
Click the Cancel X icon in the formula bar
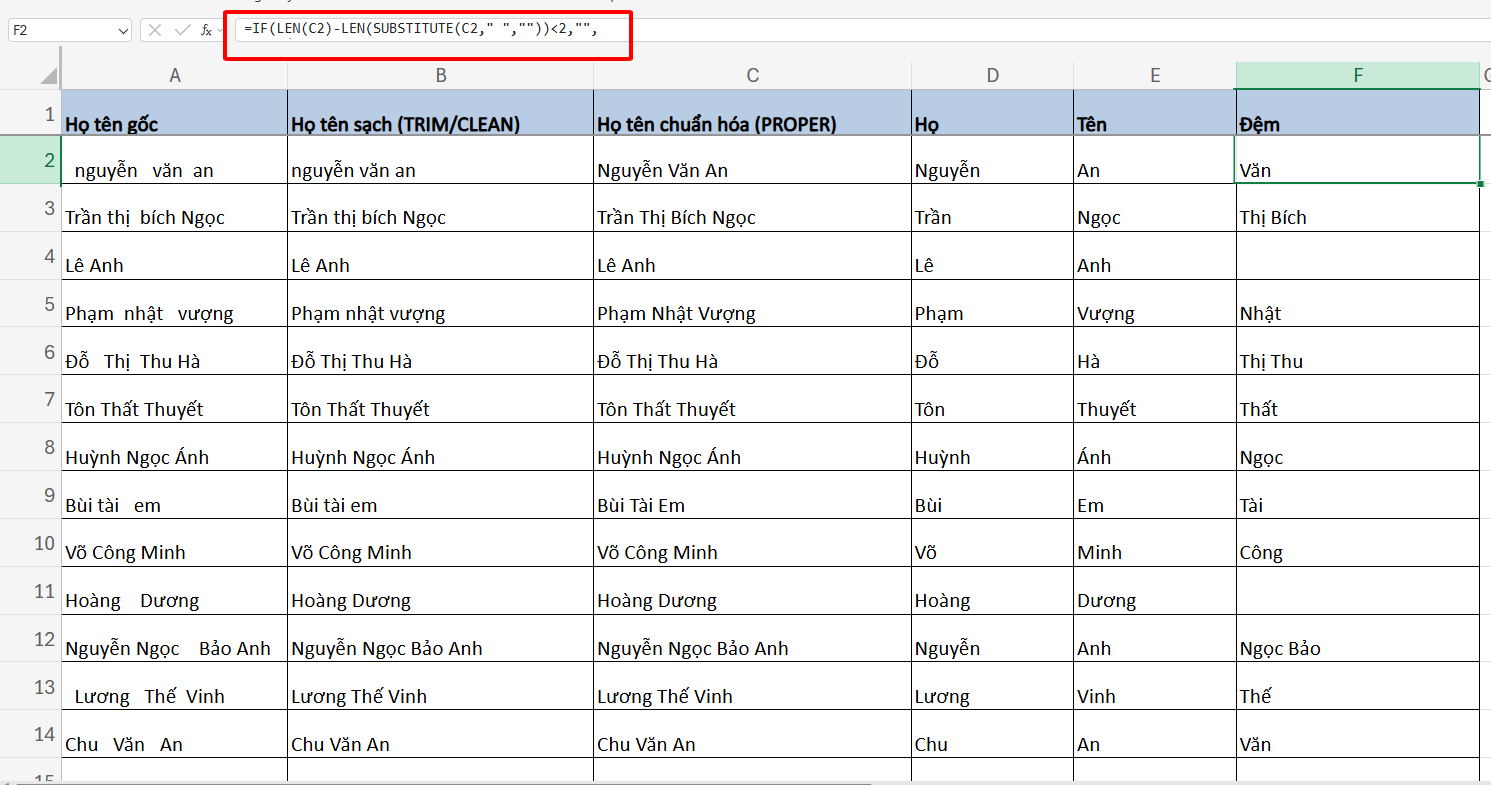click(155, 30)
